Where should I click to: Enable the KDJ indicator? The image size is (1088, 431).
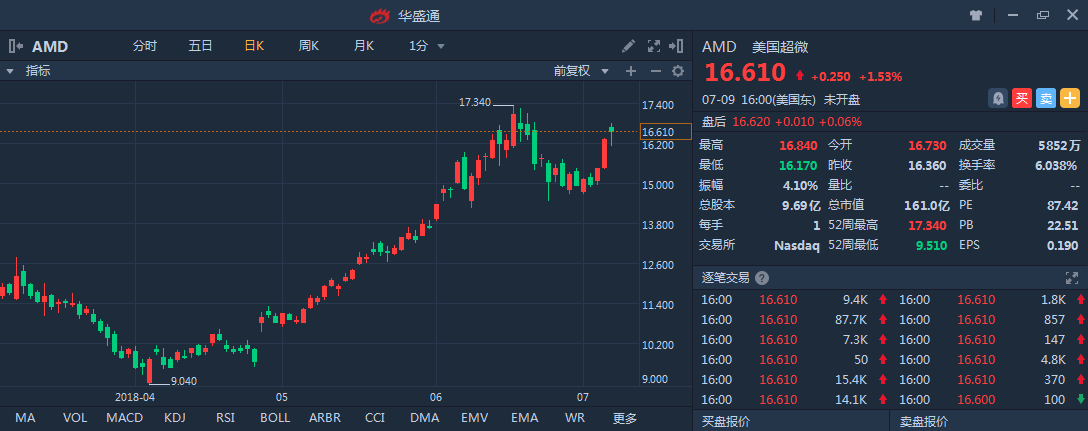tap(174, 418)
